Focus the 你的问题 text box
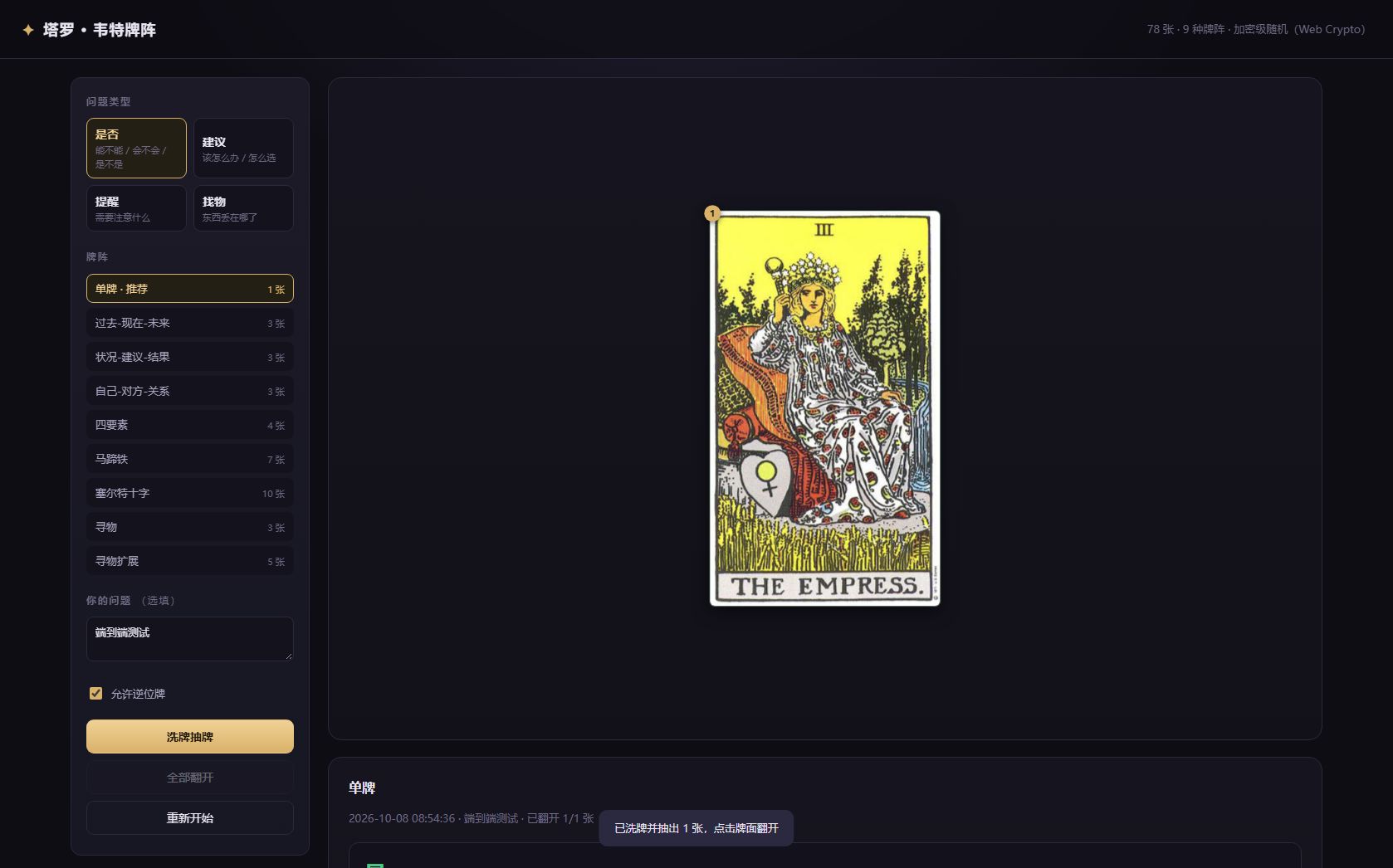The image size is (1393, 868). point(190,639)
